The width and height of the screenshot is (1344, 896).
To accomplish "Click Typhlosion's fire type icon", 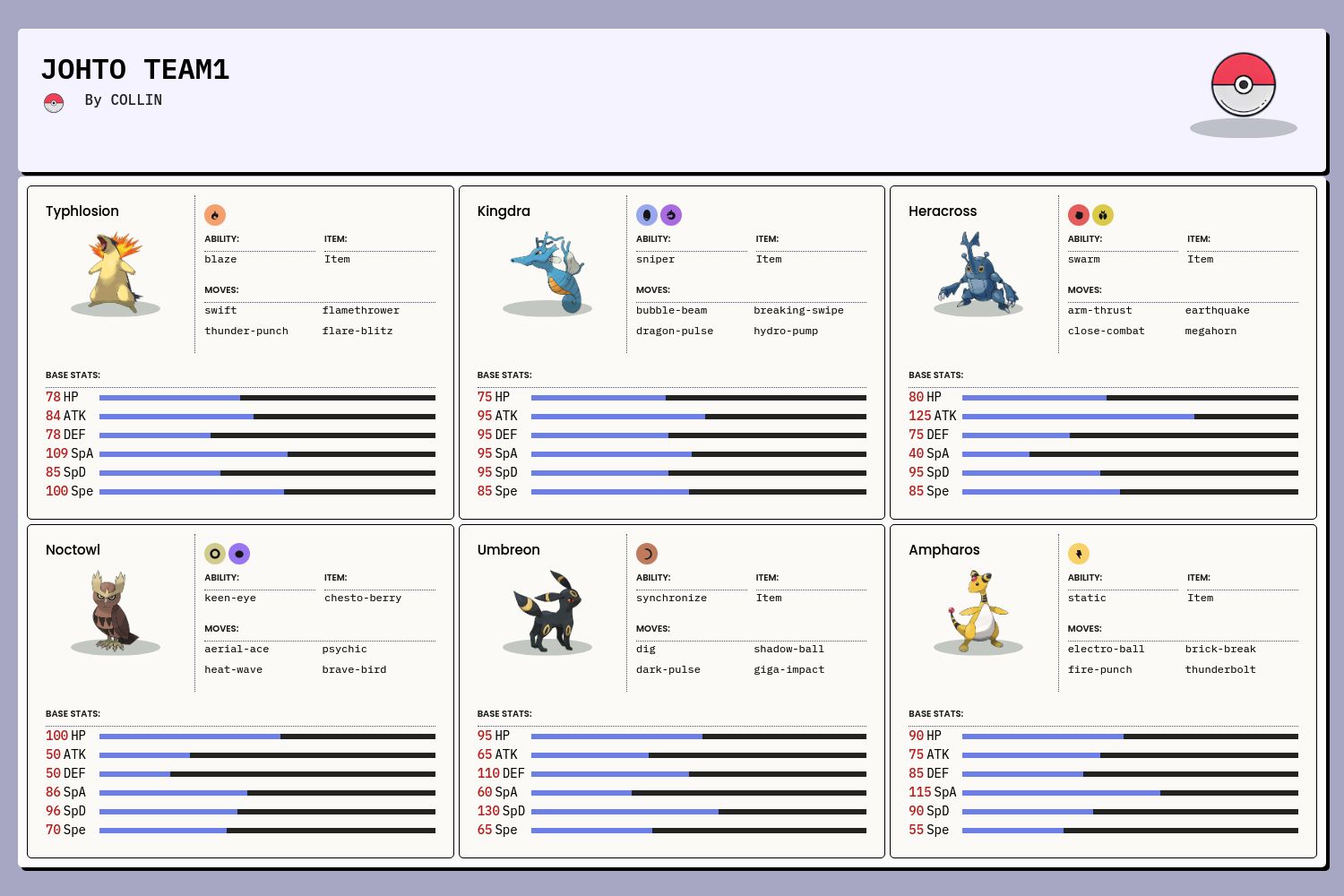I will [215, 215].
